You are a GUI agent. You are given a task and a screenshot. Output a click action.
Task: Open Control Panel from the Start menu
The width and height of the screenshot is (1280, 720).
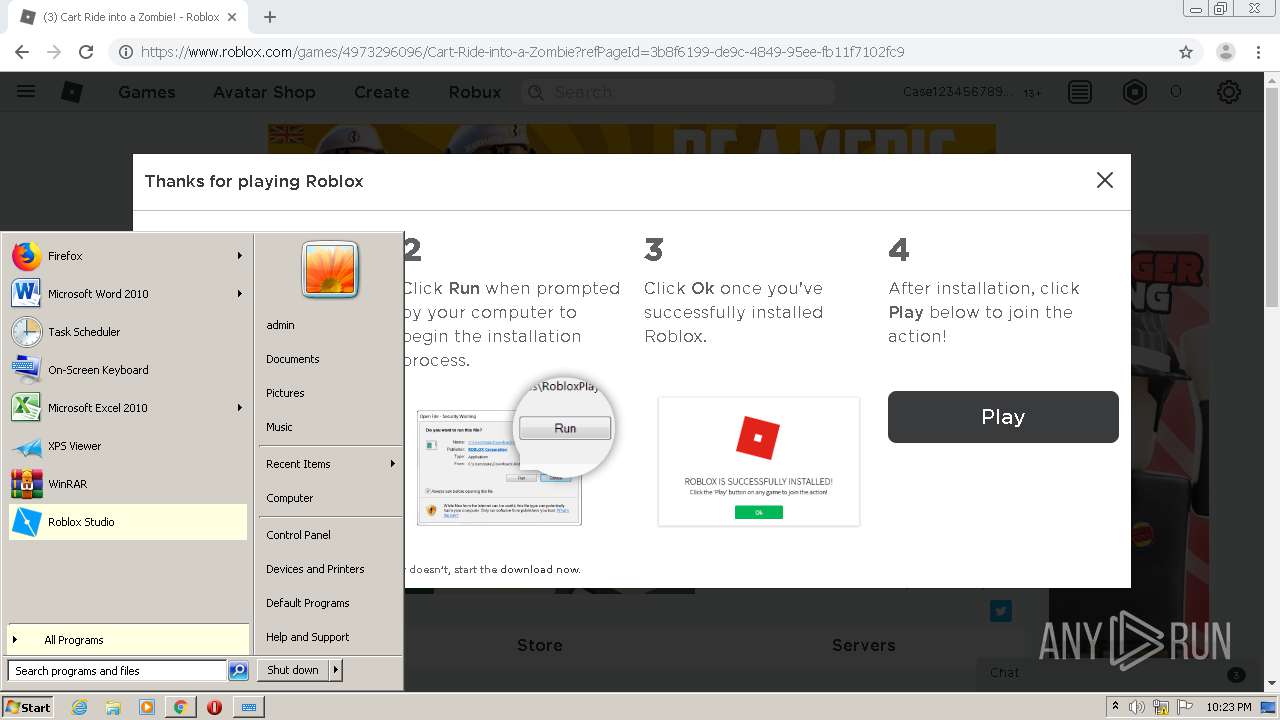click(330, 535)
